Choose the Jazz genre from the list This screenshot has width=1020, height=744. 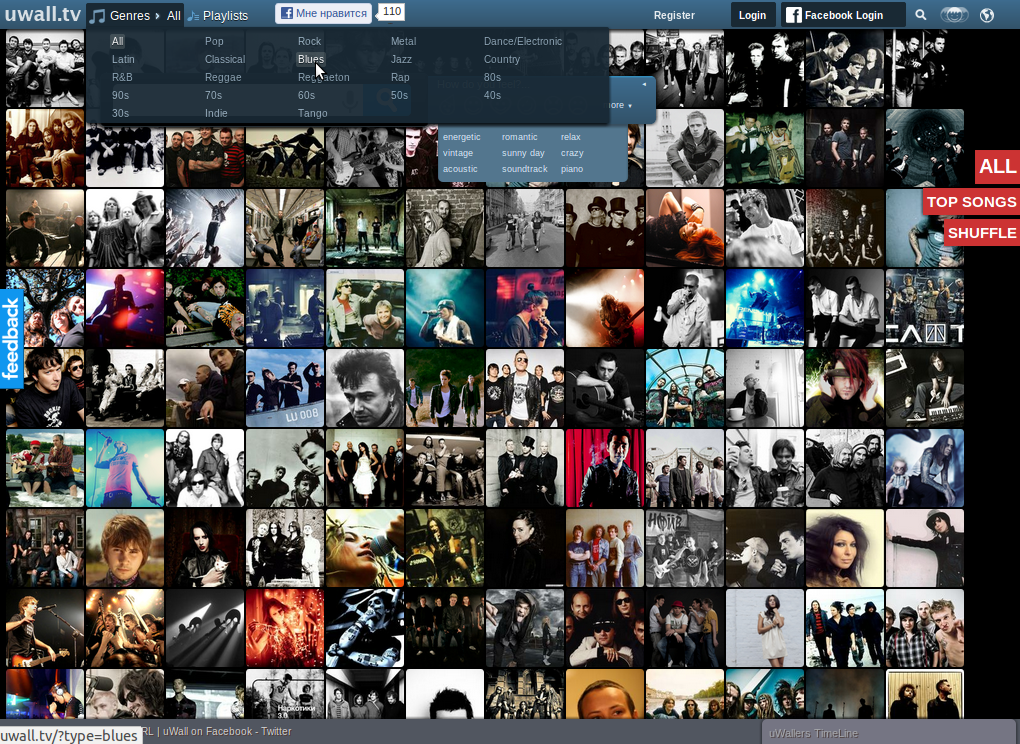[401, 59]
